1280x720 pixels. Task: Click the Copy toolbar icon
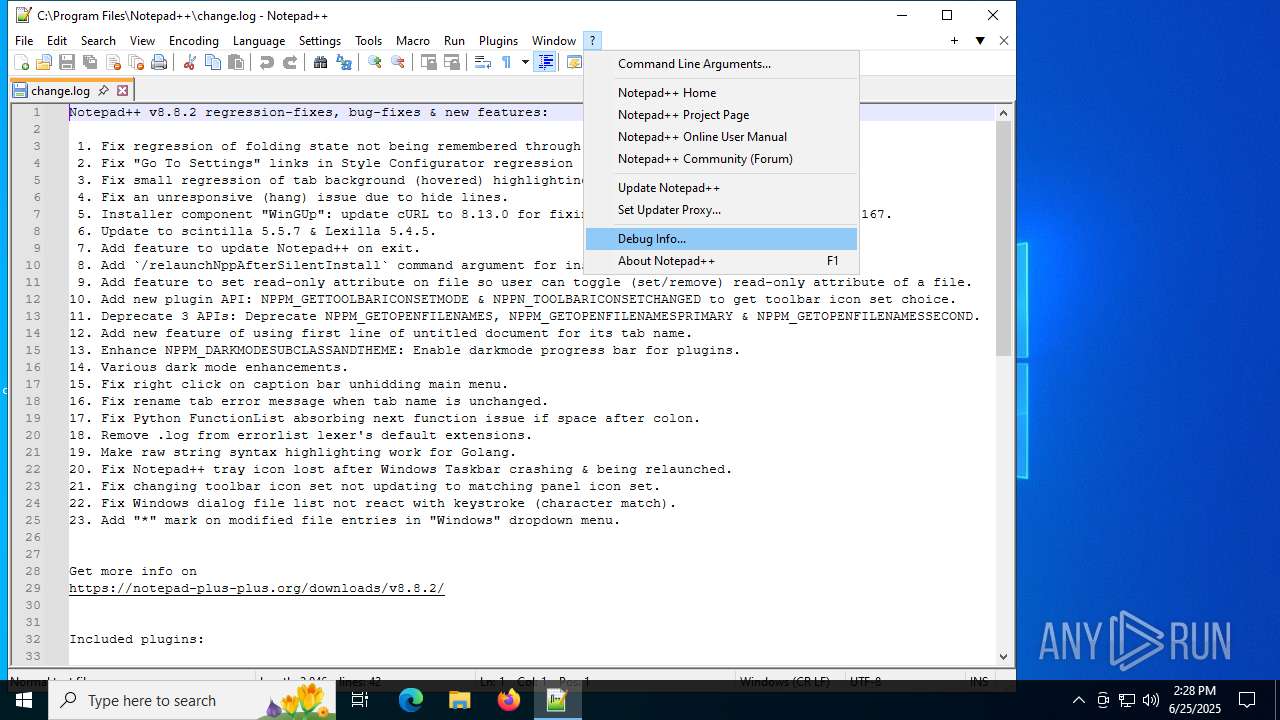click(212, 63)
